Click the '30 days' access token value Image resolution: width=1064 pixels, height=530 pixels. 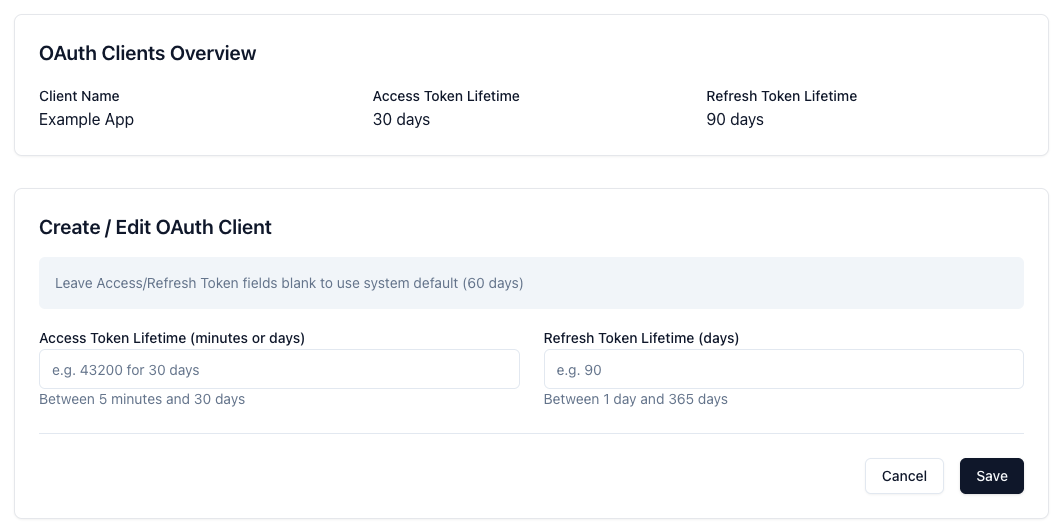click(x=401, y=119)
